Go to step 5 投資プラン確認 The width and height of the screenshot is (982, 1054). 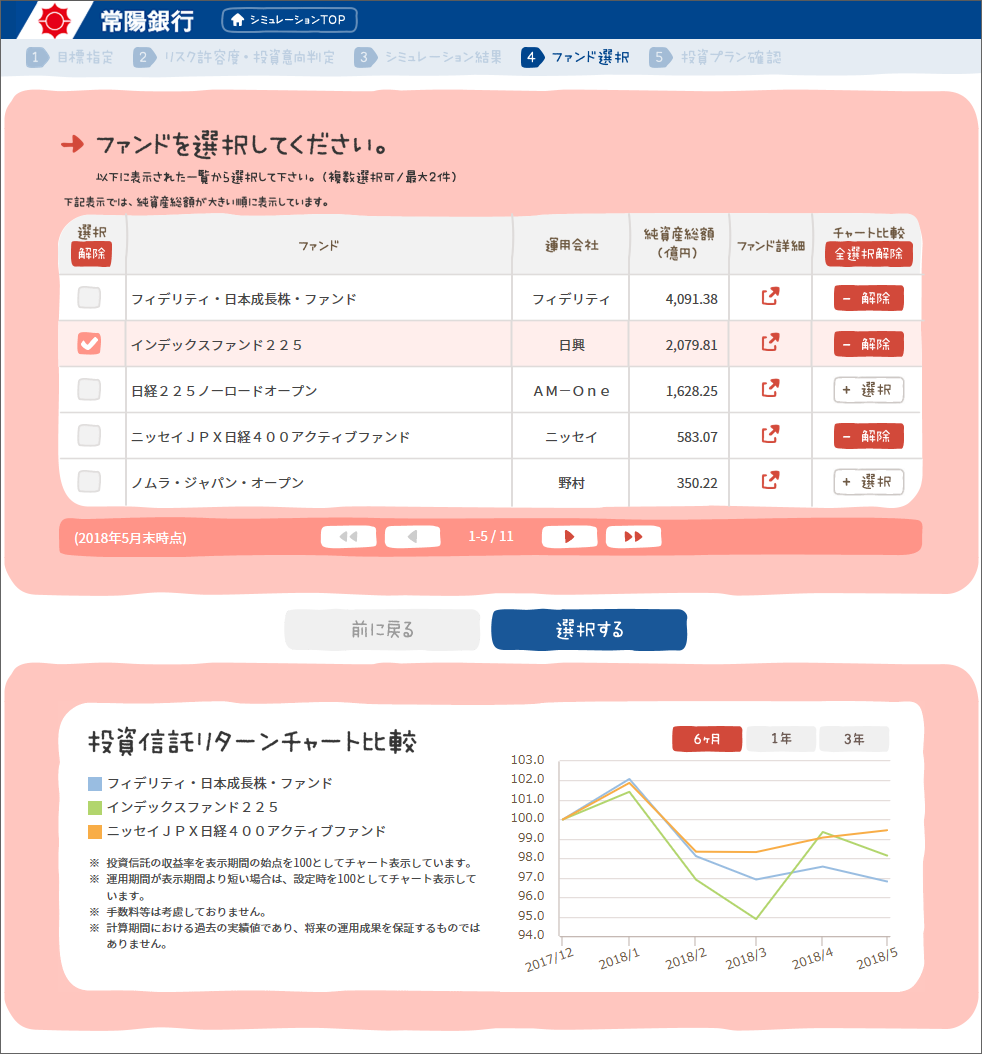pyautogui.click(x=715, y=57)
